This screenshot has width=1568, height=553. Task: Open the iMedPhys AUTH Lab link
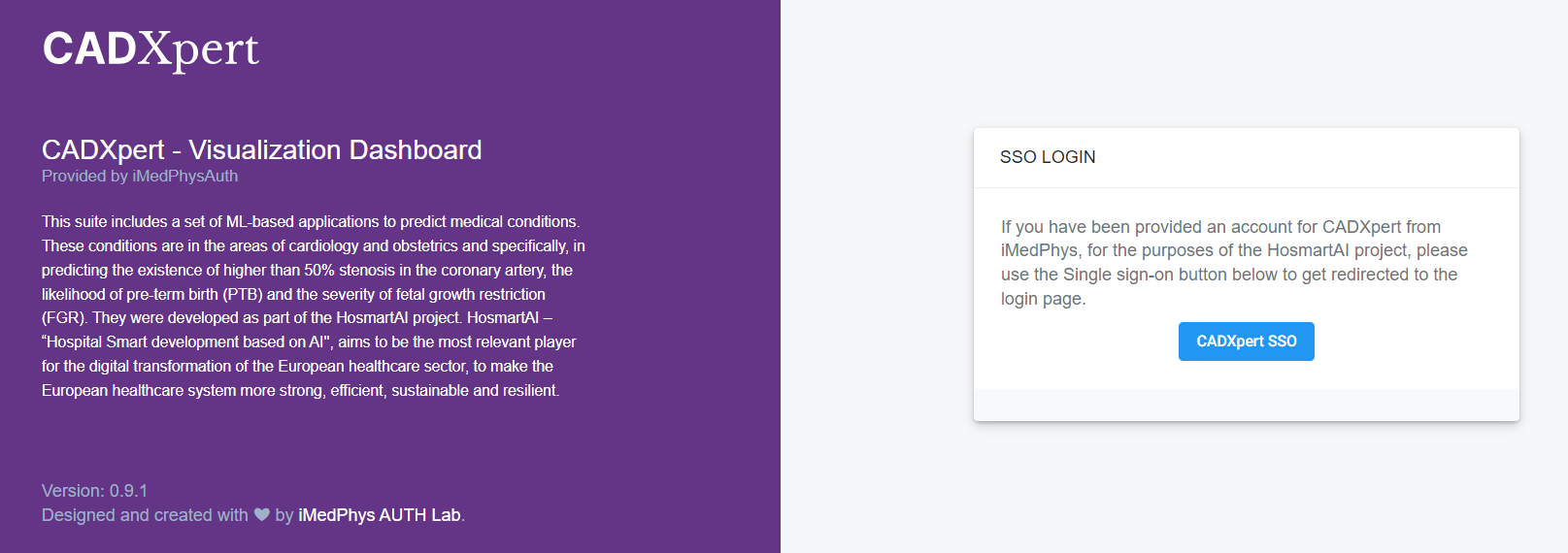point(380,515)
